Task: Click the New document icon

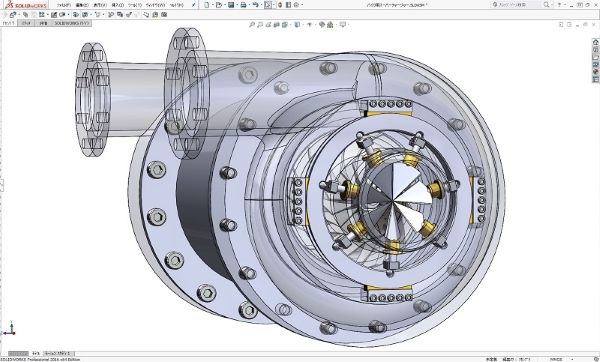Action: click(207, 5)
